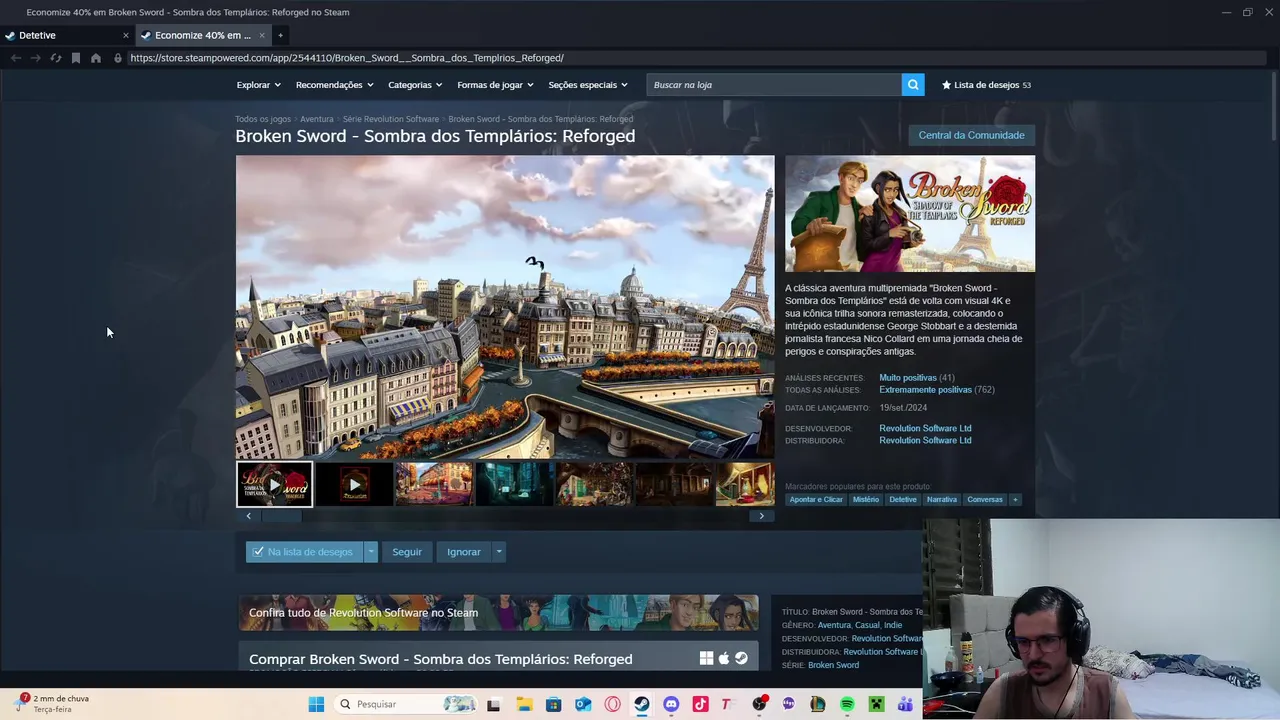Click the Ignorar button
Viewport: 1280px width, 720px height.
pos(464,552)
